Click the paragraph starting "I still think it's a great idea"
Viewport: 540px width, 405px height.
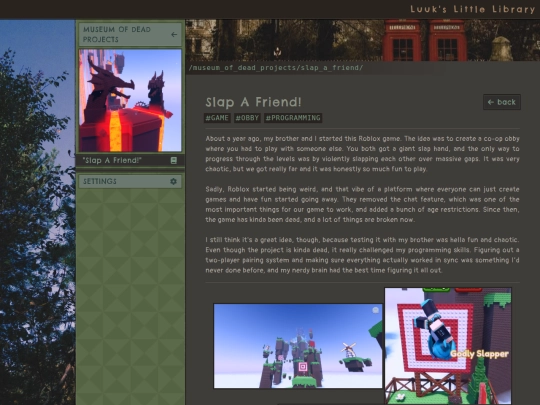(362, 255)
